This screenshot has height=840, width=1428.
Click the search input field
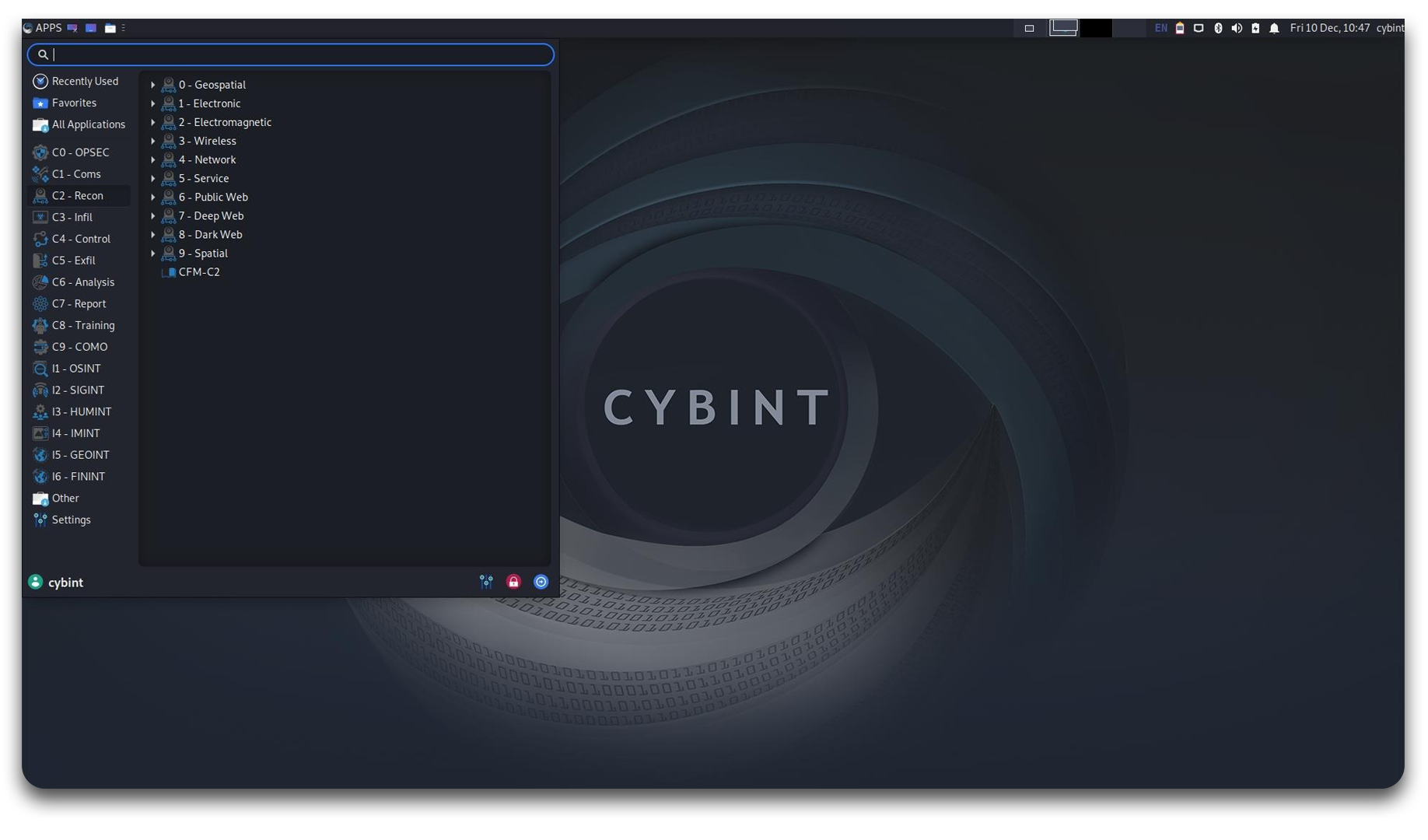tap(288, 54)
